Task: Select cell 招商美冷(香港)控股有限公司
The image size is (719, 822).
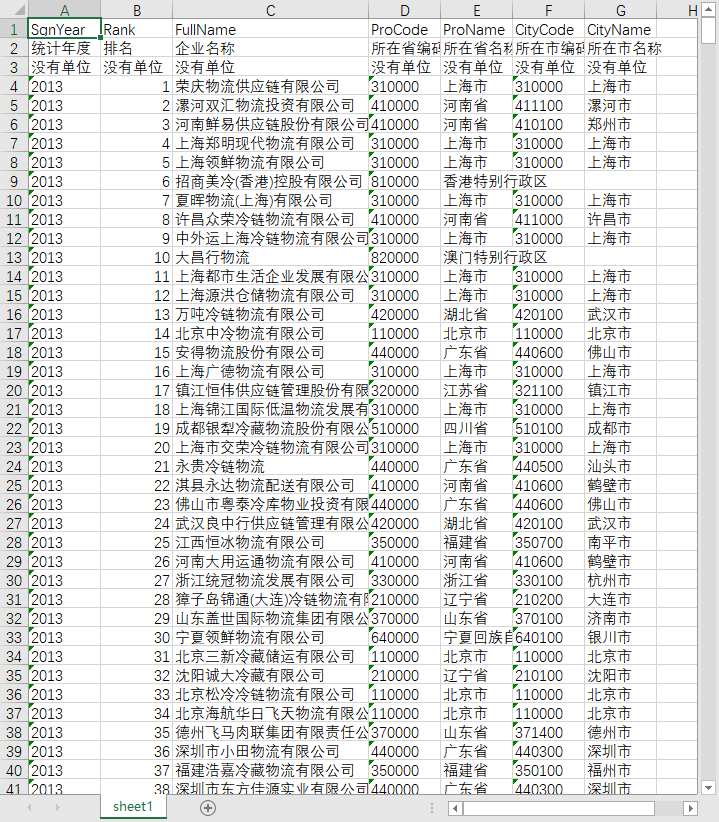Action: point(270,181)
